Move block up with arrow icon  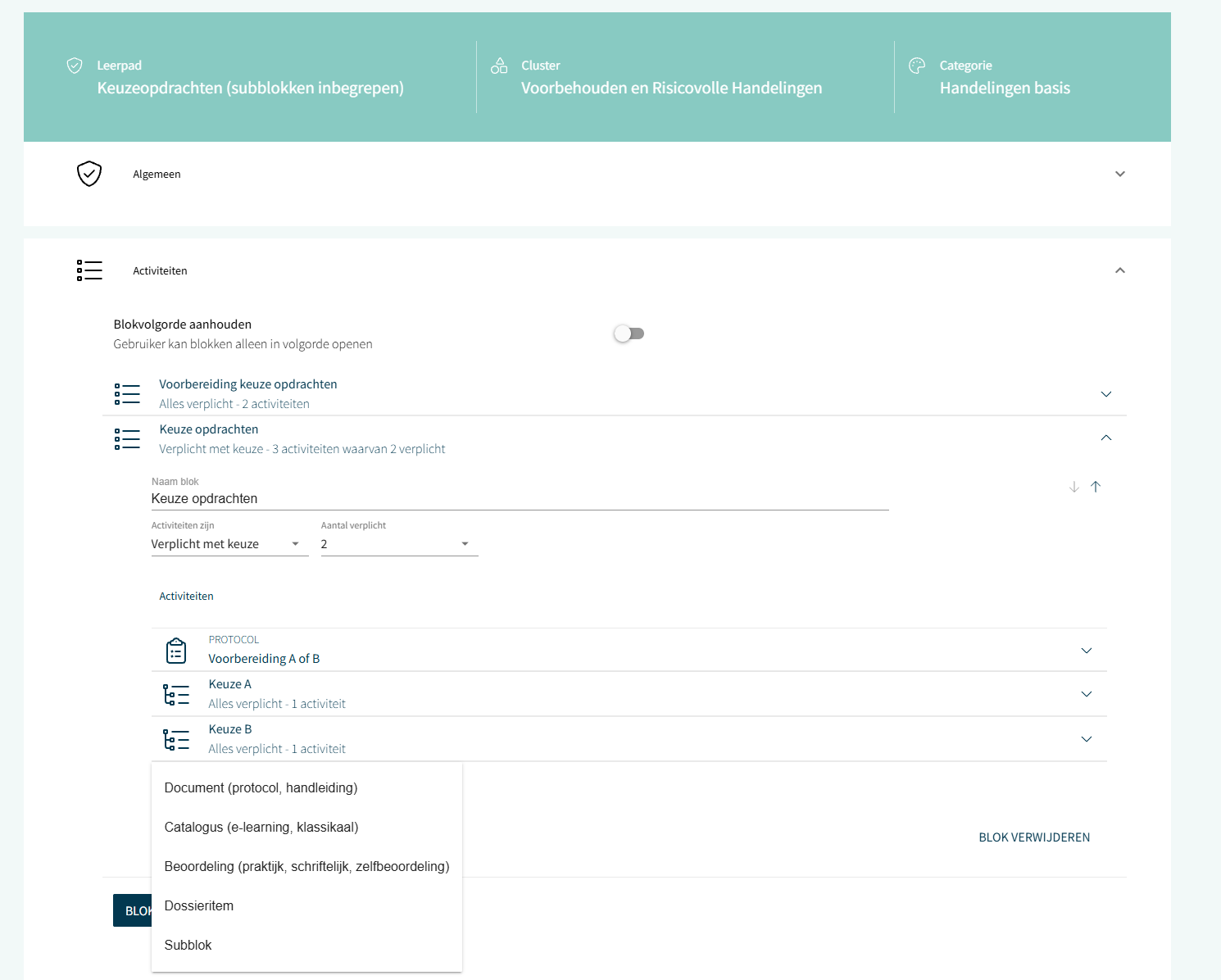point(1096,487)
